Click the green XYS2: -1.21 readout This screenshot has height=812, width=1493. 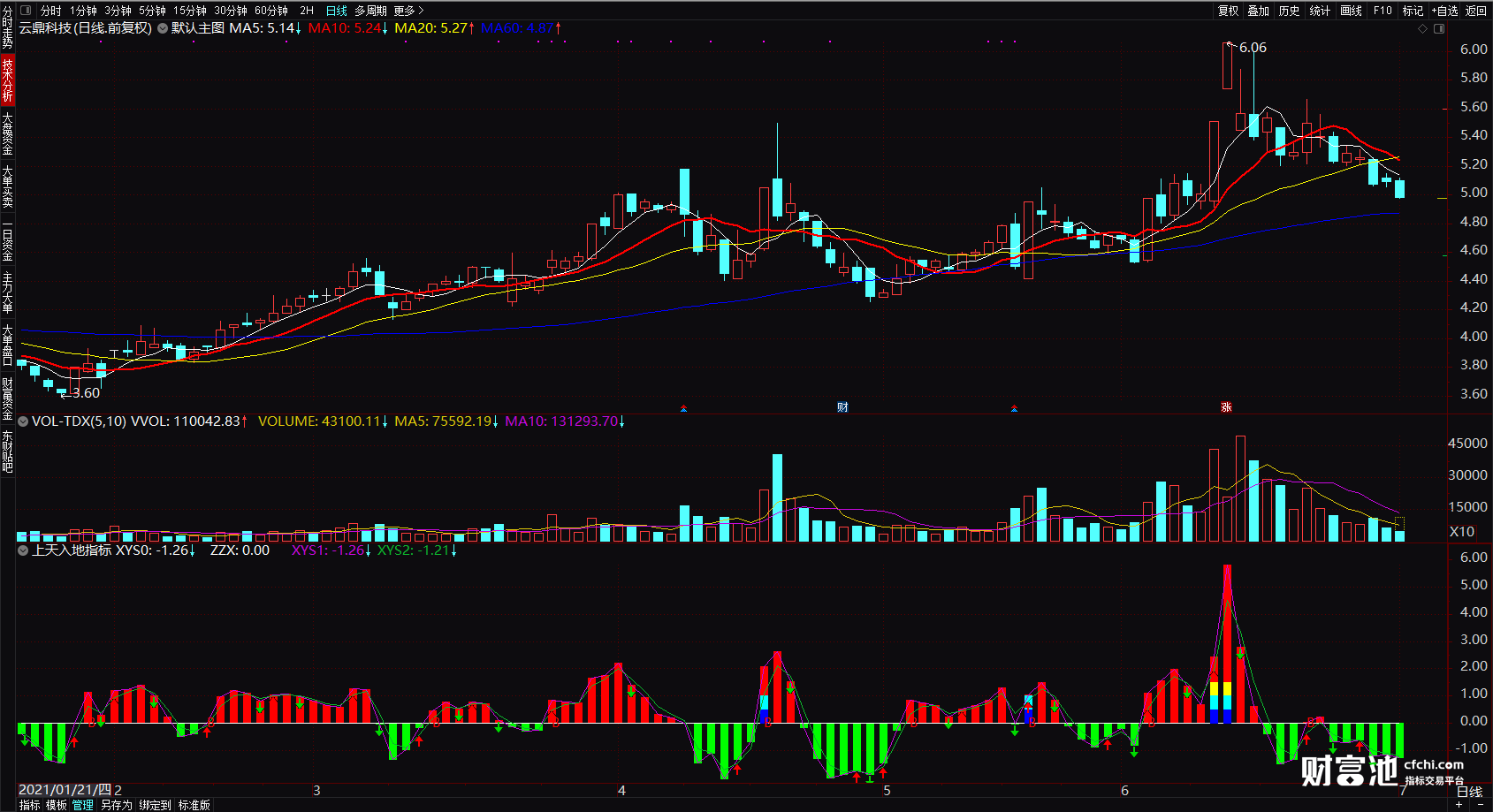point(417,550)
